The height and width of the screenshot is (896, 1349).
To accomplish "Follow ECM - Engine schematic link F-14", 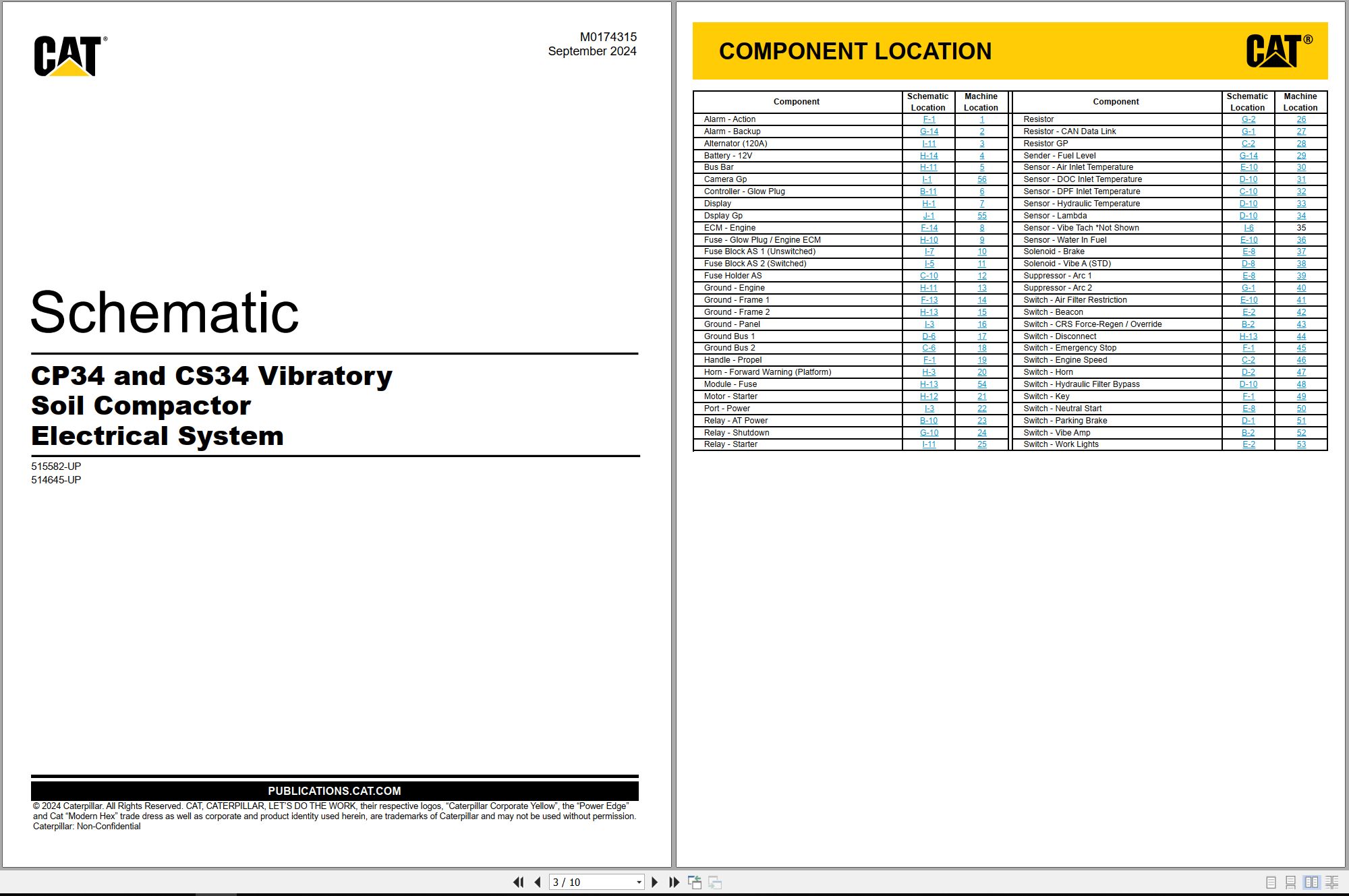I will (929, 228).
